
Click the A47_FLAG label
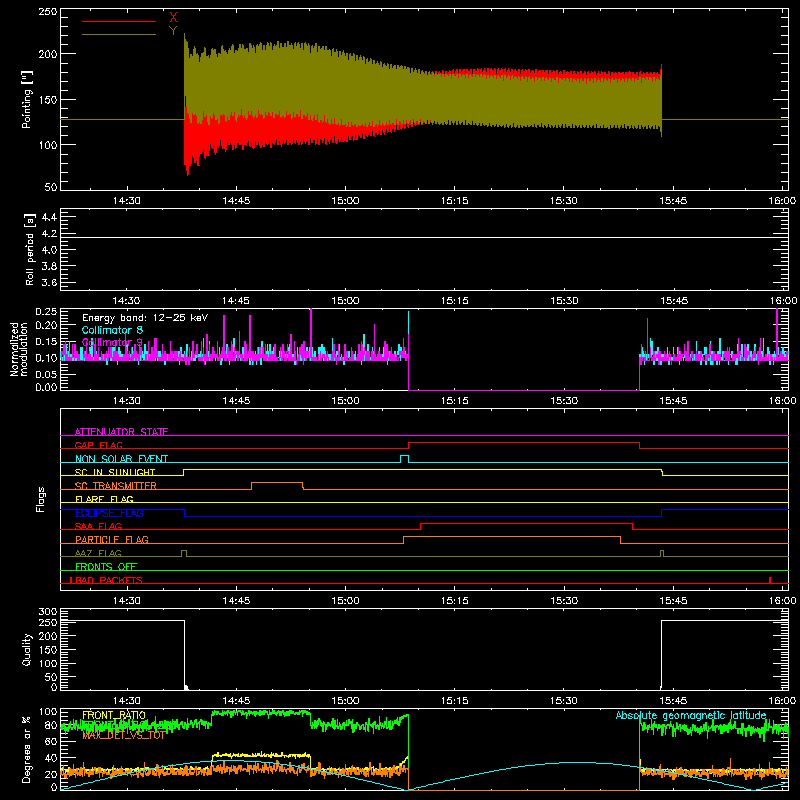pyautogui.click(x=98, y=553)
